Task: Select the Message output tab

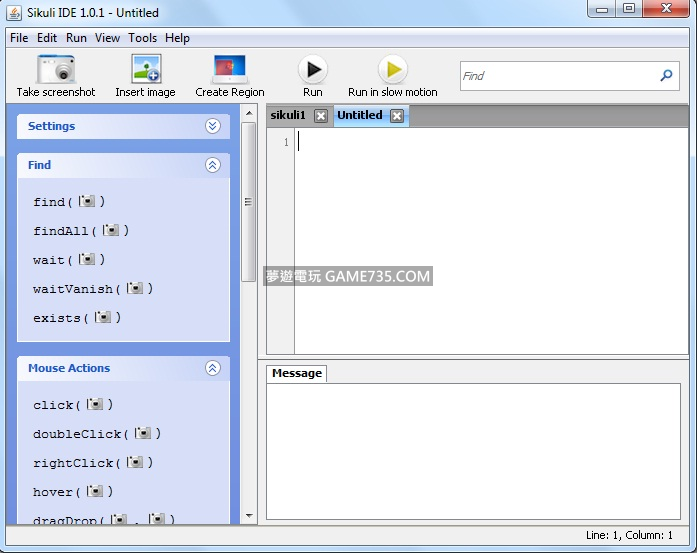Action: pos(297,373)
